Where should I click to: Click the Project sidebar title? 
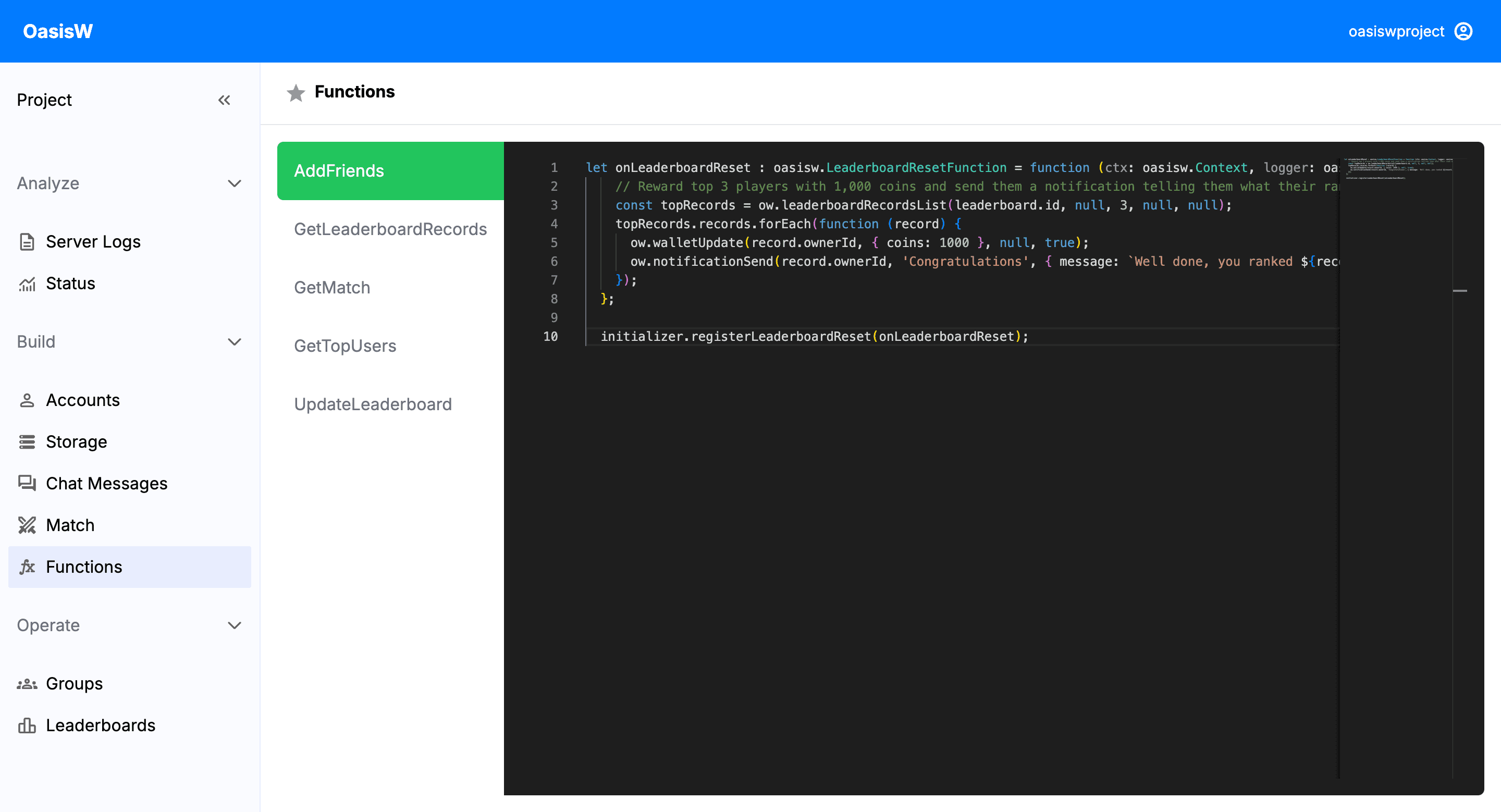click(44, 100)
